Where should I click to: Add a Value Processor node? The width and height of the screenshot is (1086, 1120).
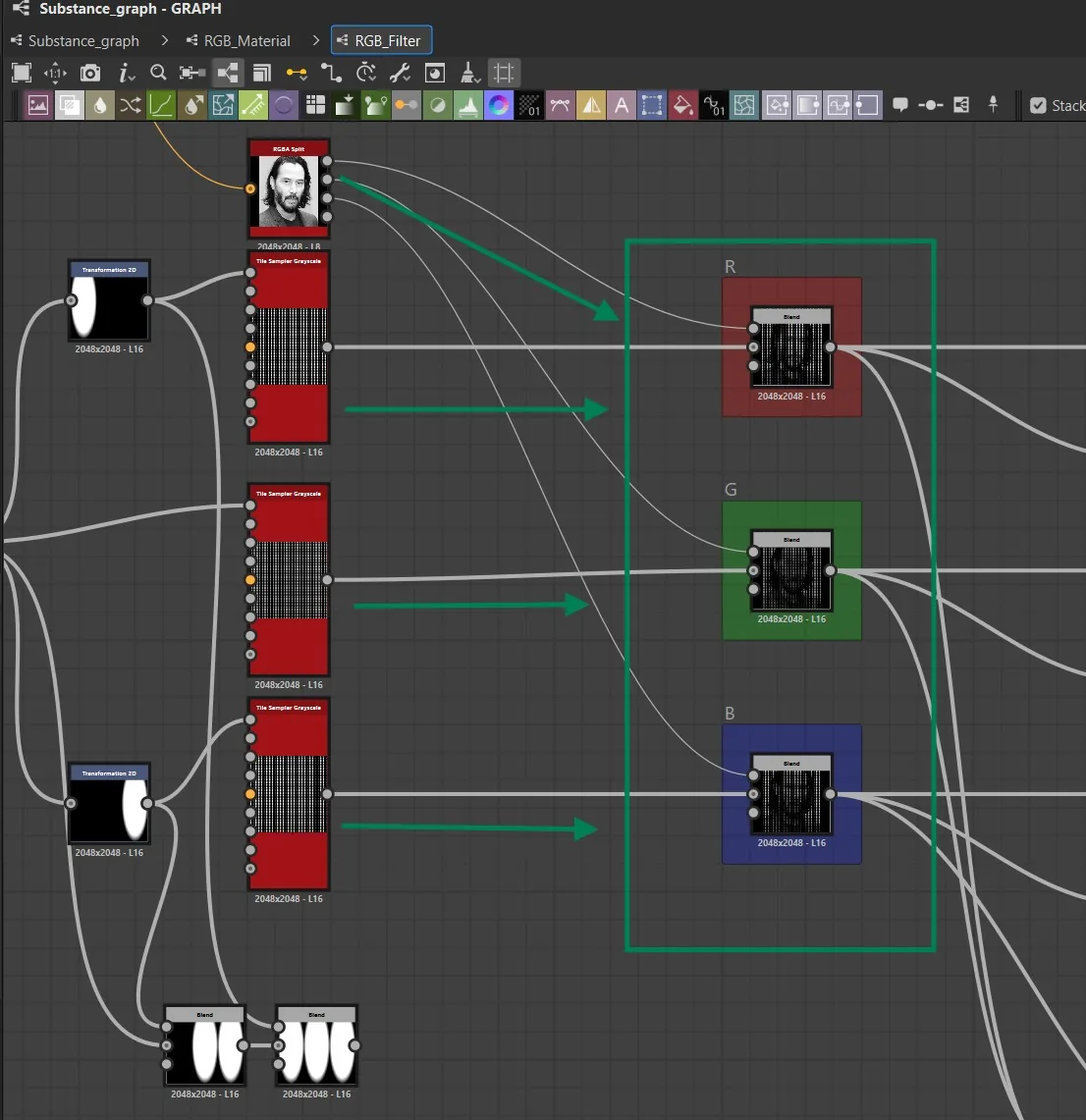(714, 106)
